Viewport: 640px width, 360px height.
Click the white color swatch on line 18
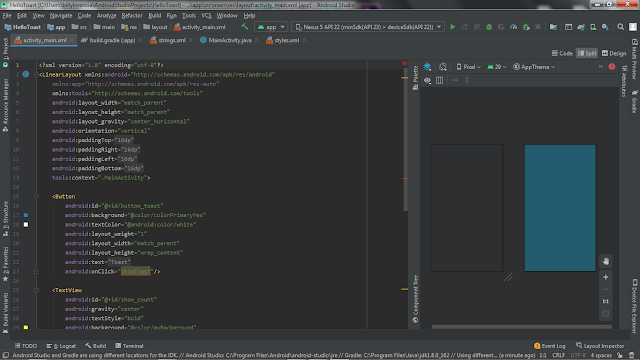(x=26, y=224)
